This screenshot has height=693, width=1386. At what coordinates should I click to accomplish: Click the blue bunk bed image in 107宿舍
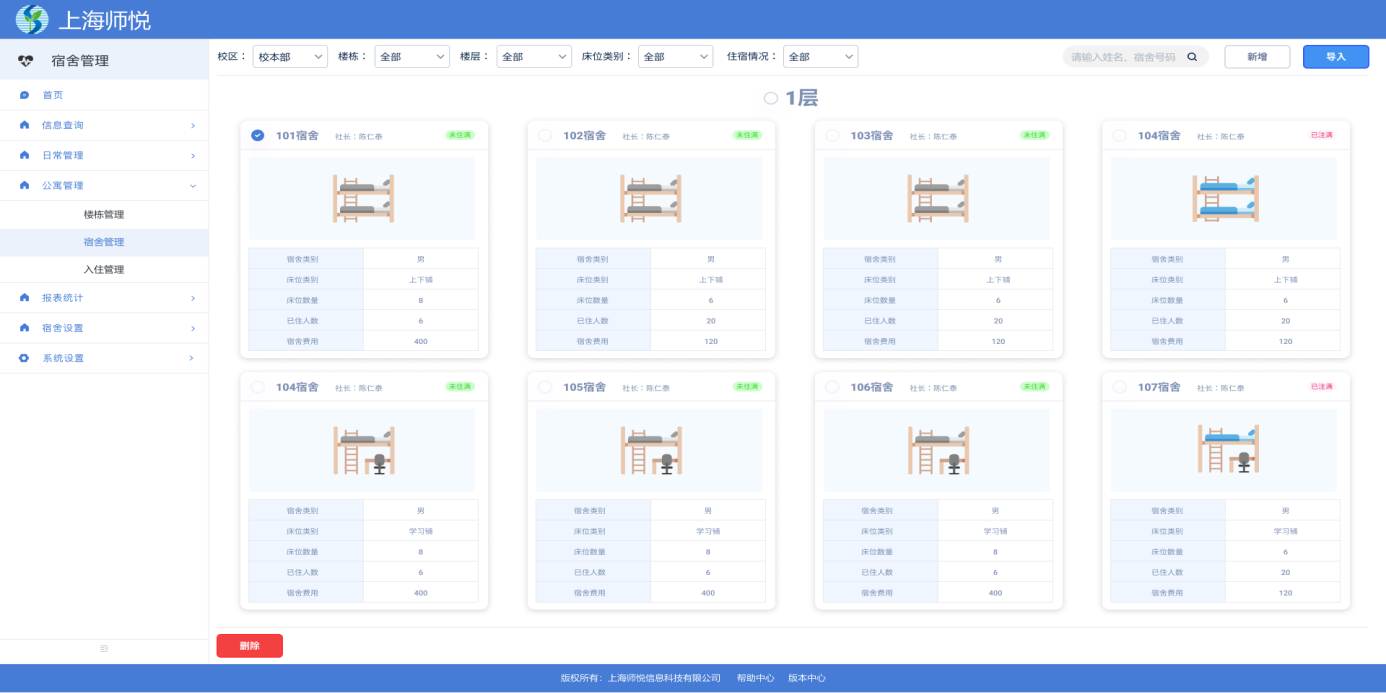(x=1226, y=449)
